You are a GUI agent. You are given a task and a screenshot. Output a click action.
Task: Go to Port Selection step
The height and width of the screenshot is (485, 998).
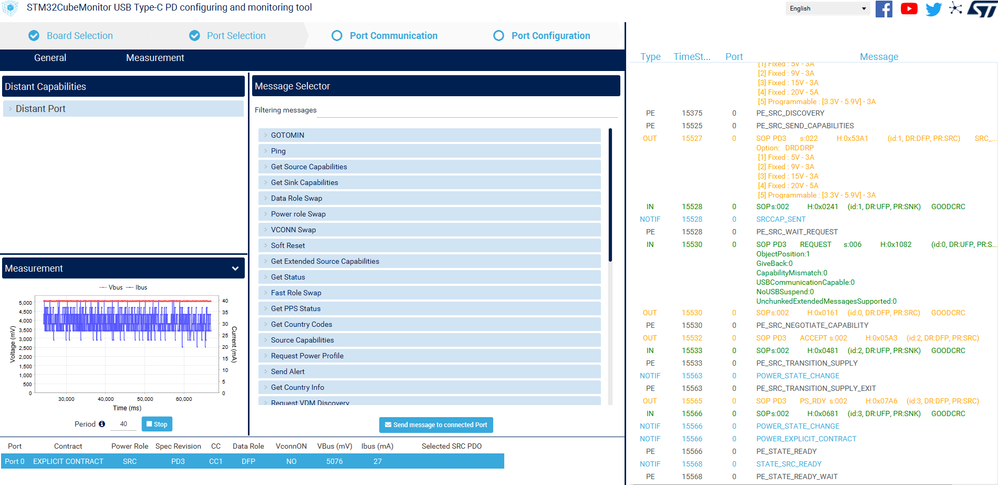228,36
